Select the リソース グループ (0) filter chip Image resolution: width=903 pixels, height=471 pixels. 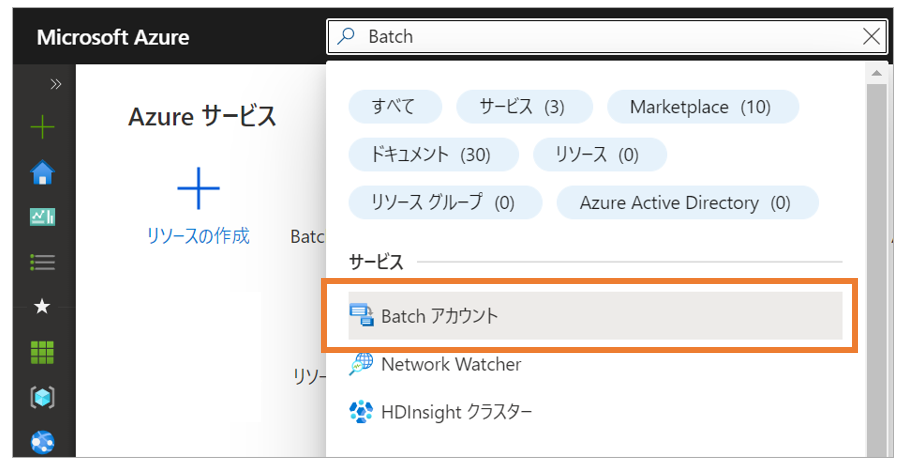pos(445,202)
